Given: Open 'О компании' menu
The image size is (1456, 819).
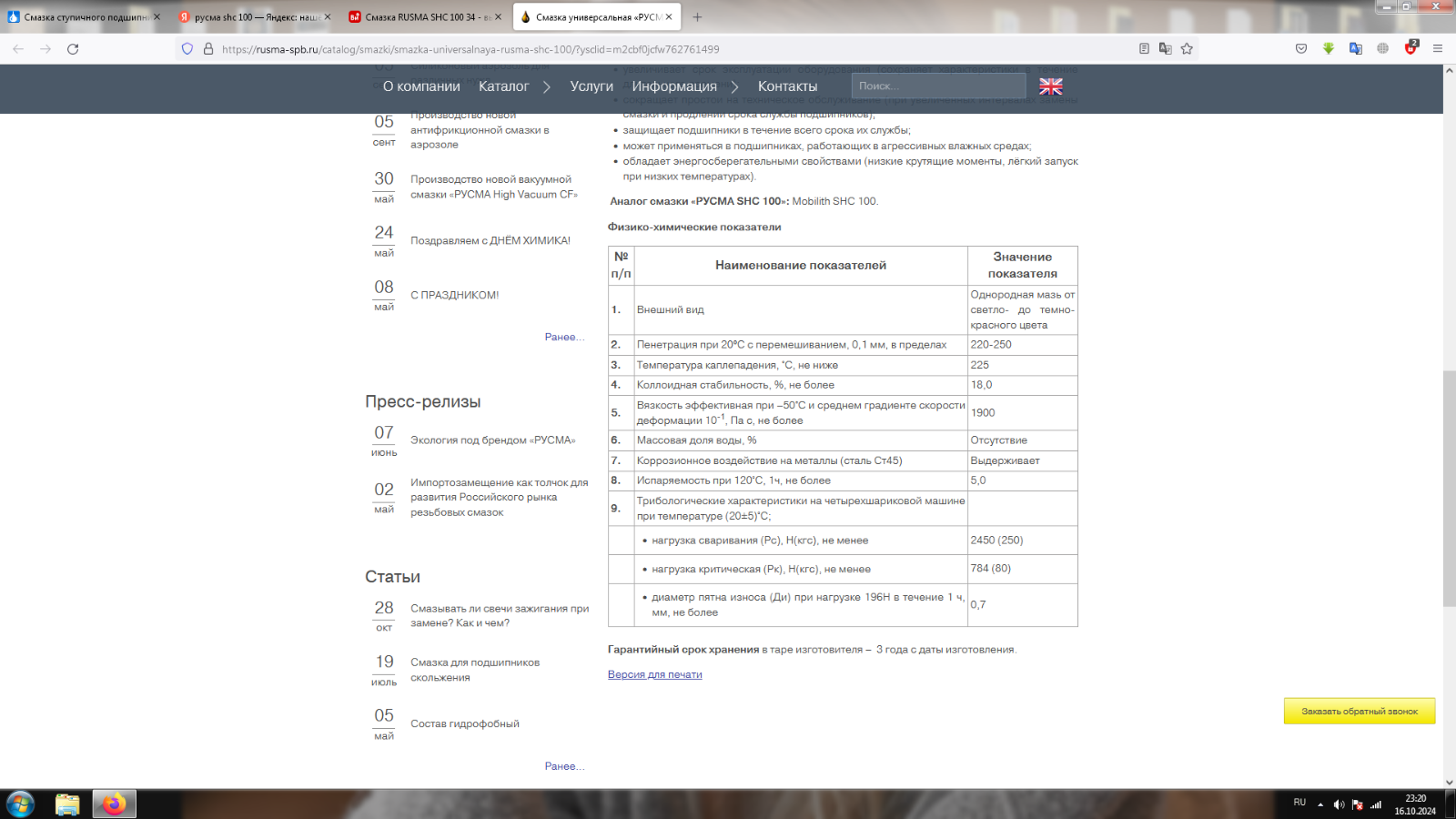Looking at the screenshot, I should (421, 86).
